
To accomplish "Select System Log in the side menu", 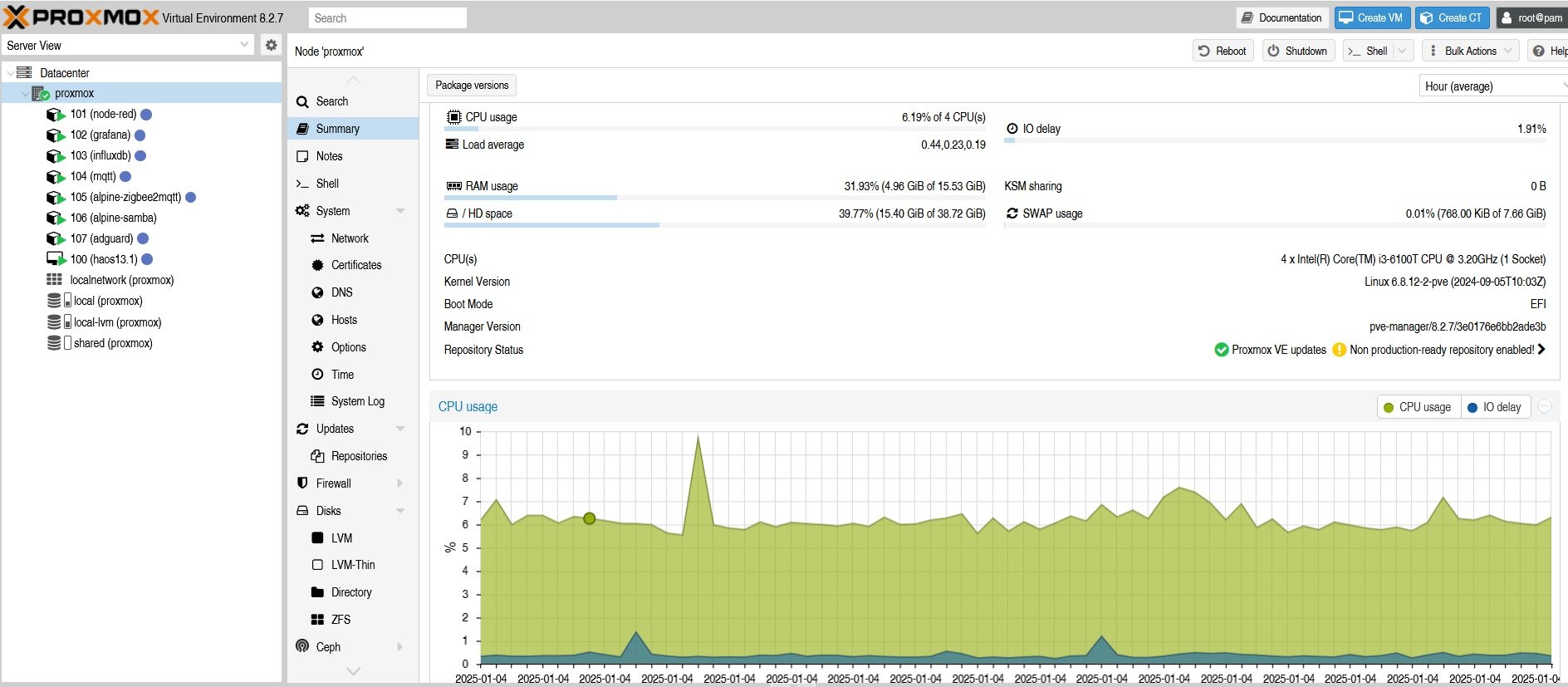I will (357, 401).
